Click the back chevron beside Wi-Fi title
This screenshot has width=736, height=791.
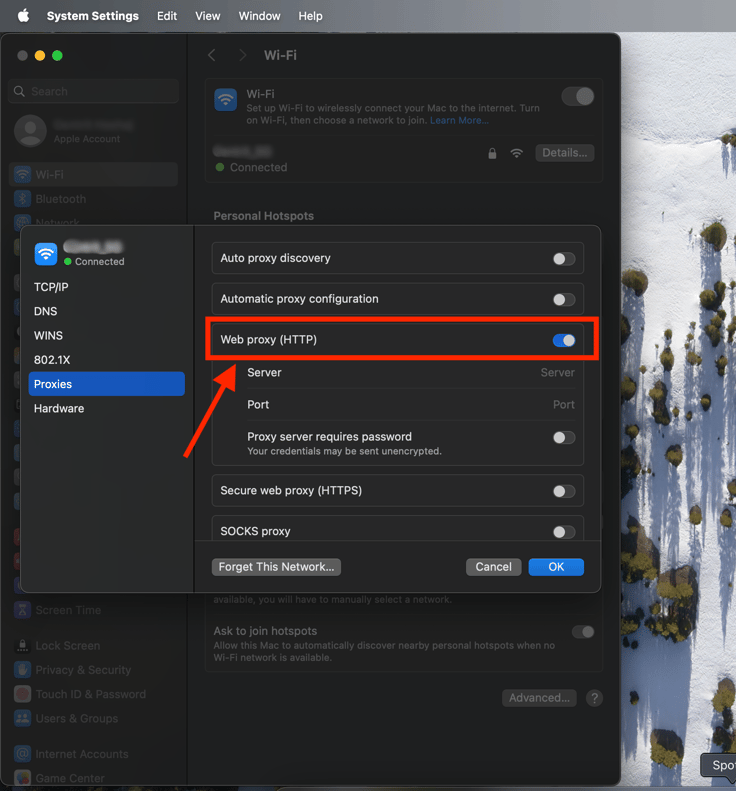click(212, 55)
